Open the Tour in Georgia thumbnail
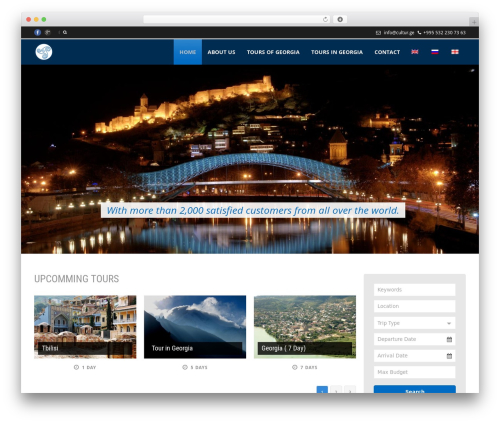500x423 pixels. pos(195,327)
